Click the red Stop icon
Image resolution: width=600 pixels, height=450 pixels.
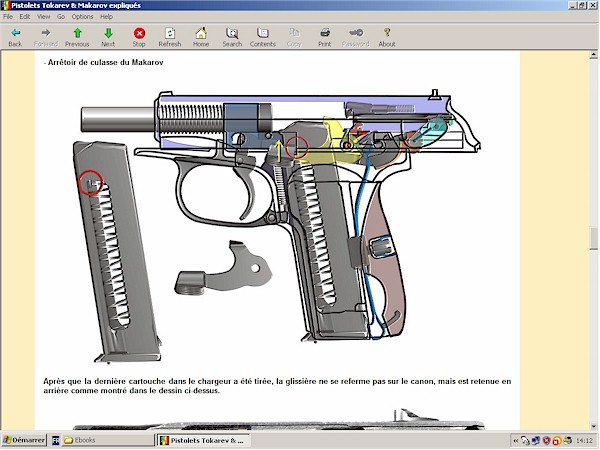(x=139, y=33)
